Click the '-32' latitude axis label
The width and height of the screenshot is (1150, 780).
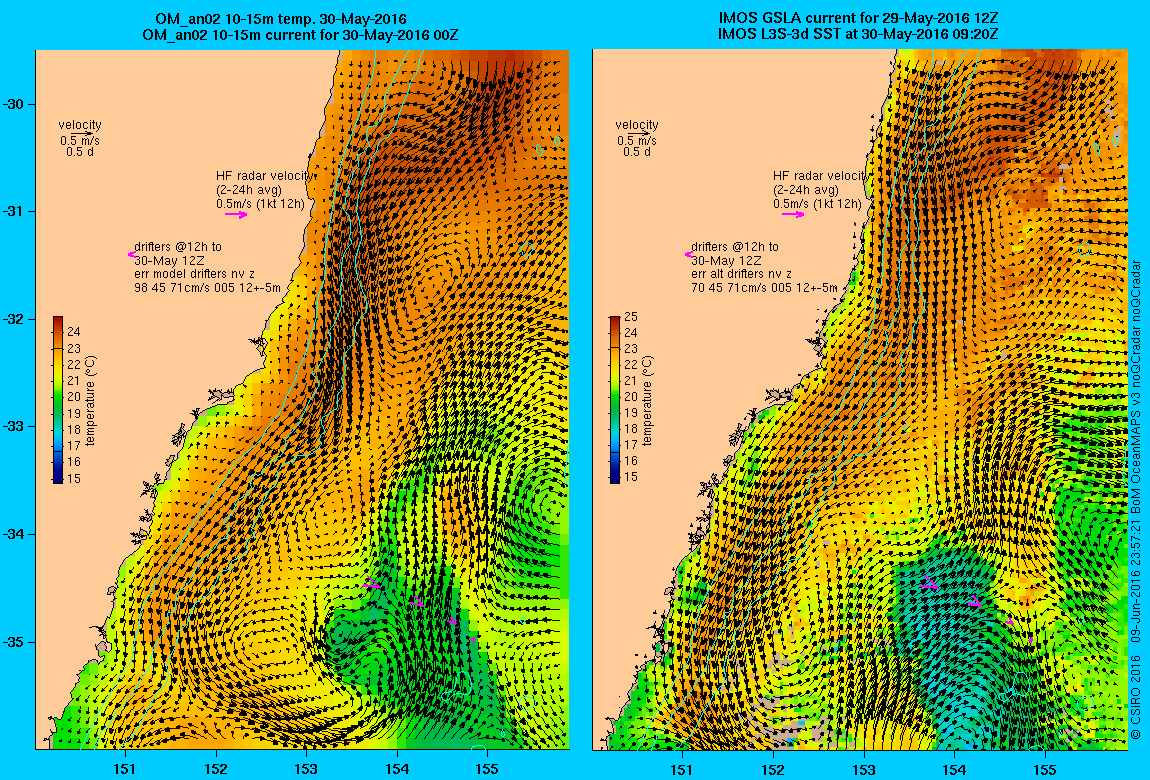pyautogui.click(x=14, y=320)
